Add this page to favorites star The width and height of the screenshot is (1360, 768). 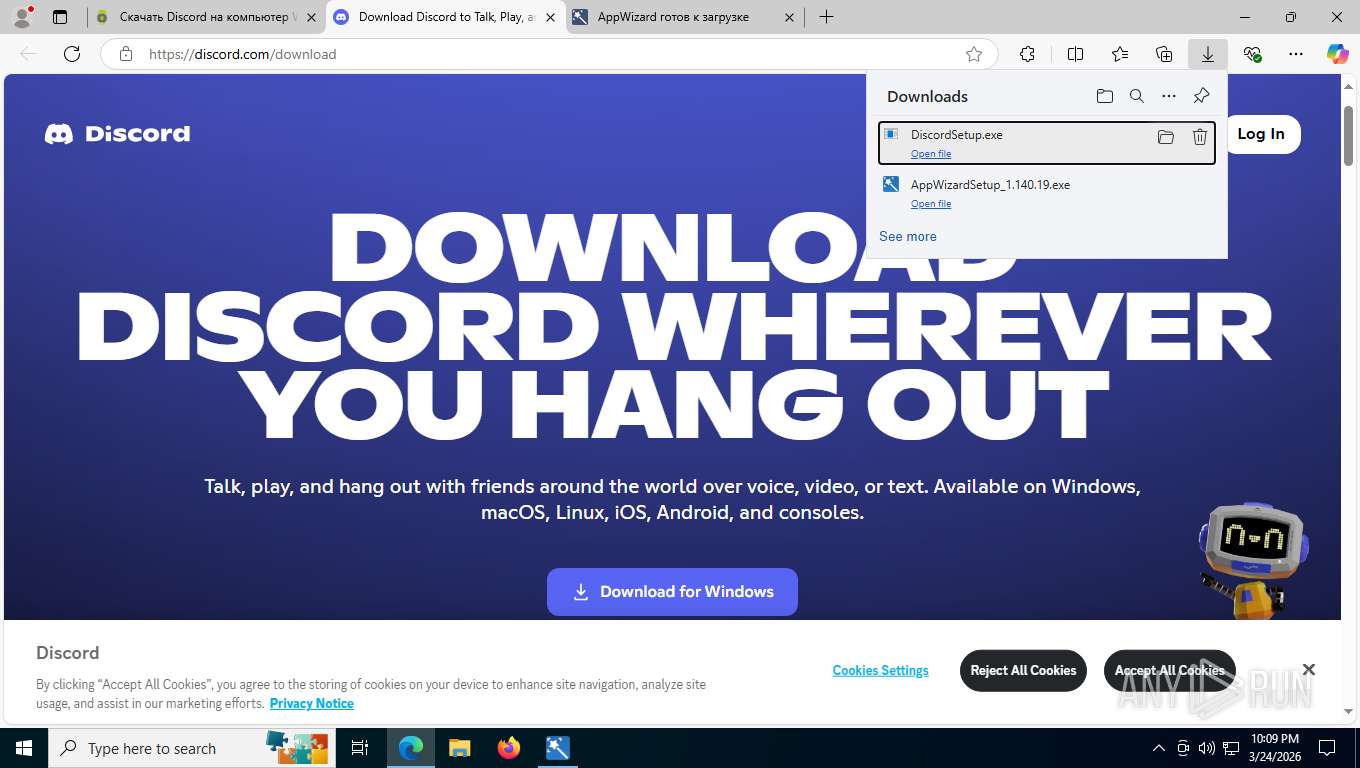click(974, 54)
